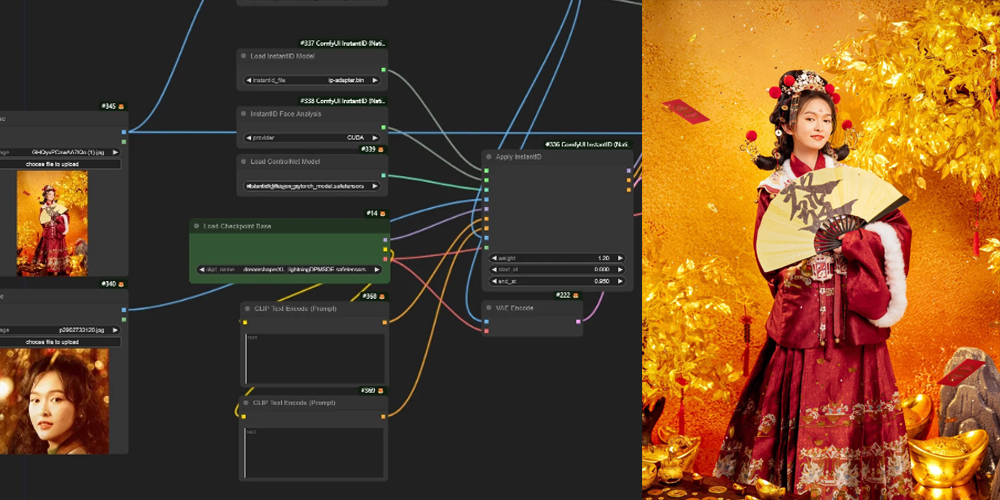Click the large output image preview on the right
The width and height of the screenshot is (1000, 500).
821,250
